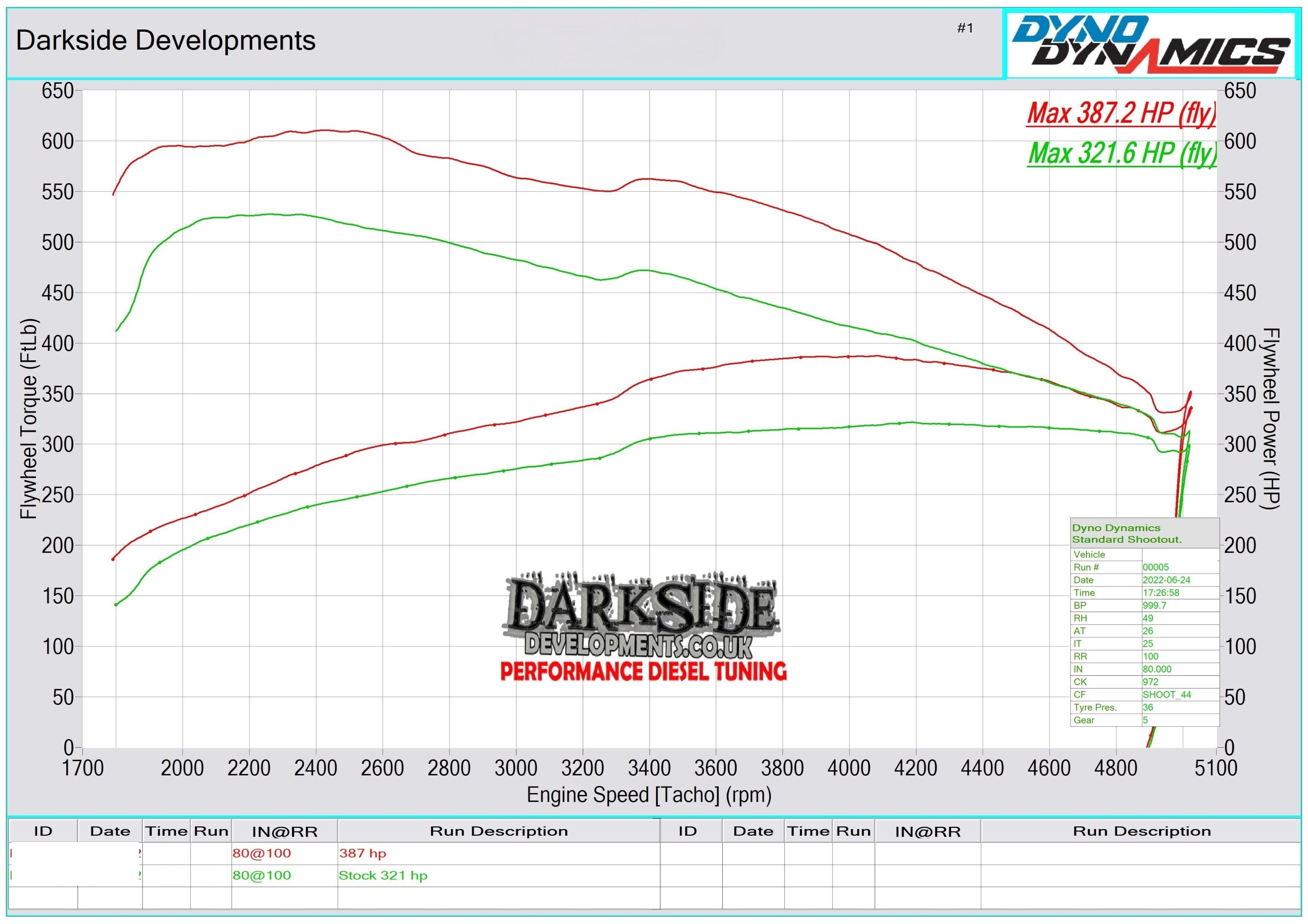The height and width of the screenshot is (924, 1308).
Task: Click the '1700' rpm axis tick
Action: coord(83,768)
